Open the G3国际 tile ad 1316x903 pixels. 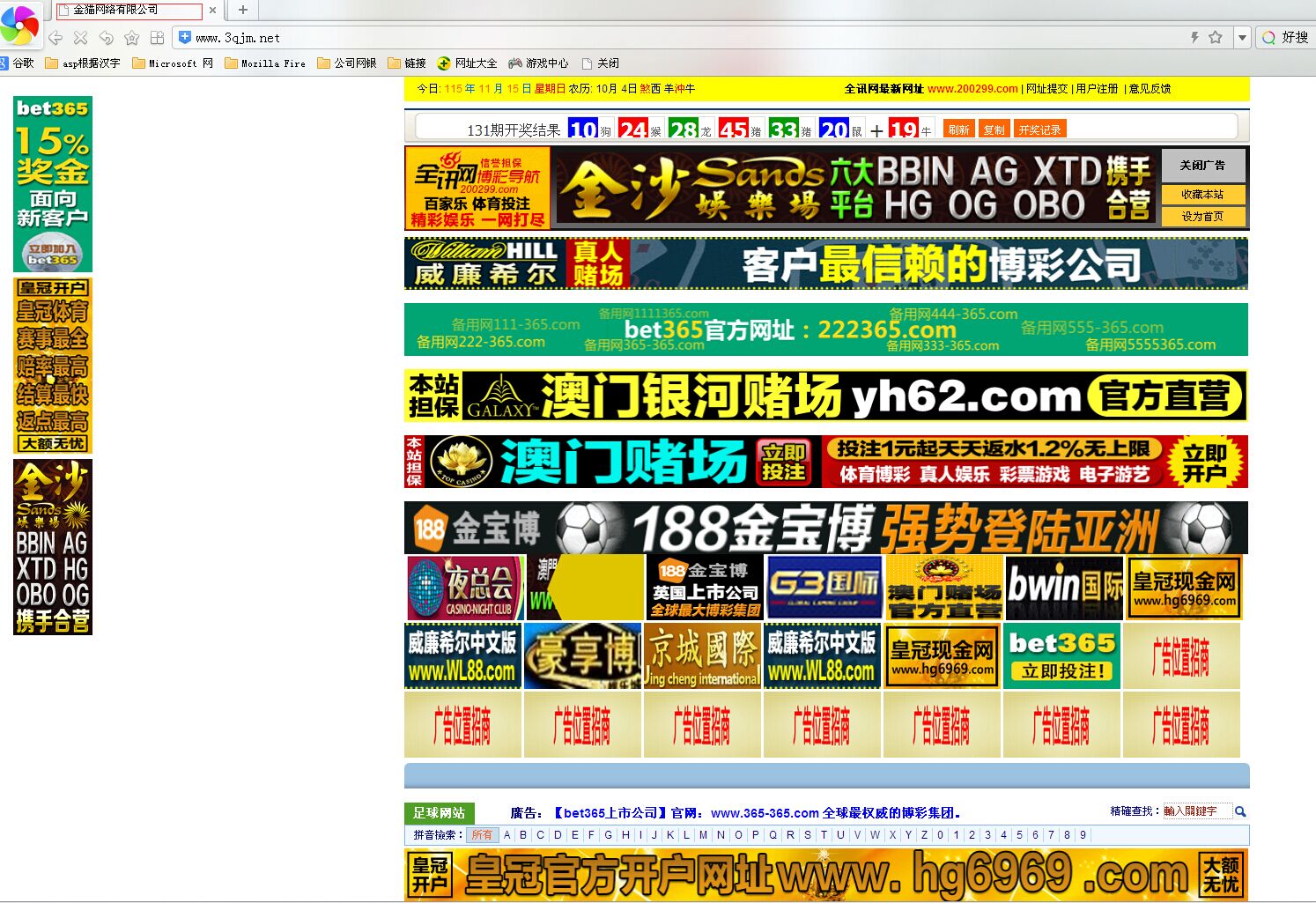click(824, 588)
